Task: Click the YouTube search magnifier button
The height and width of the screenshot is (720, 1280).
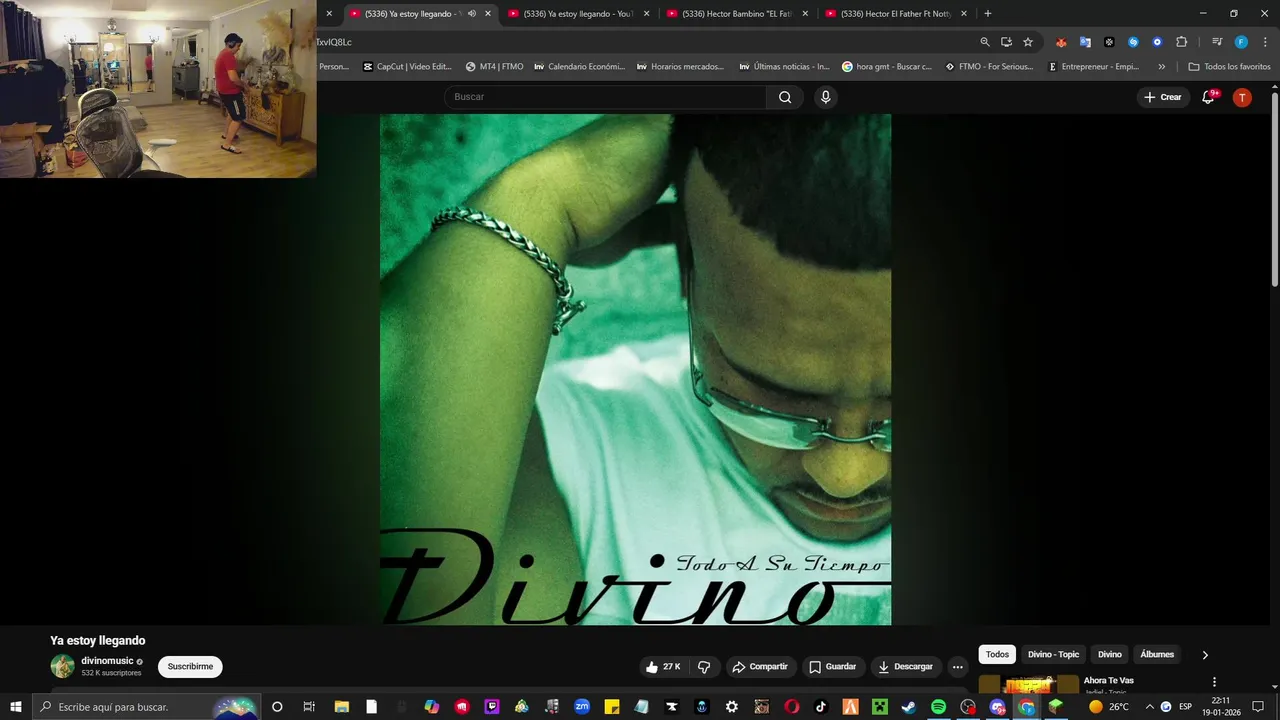Action: (785, 97)
